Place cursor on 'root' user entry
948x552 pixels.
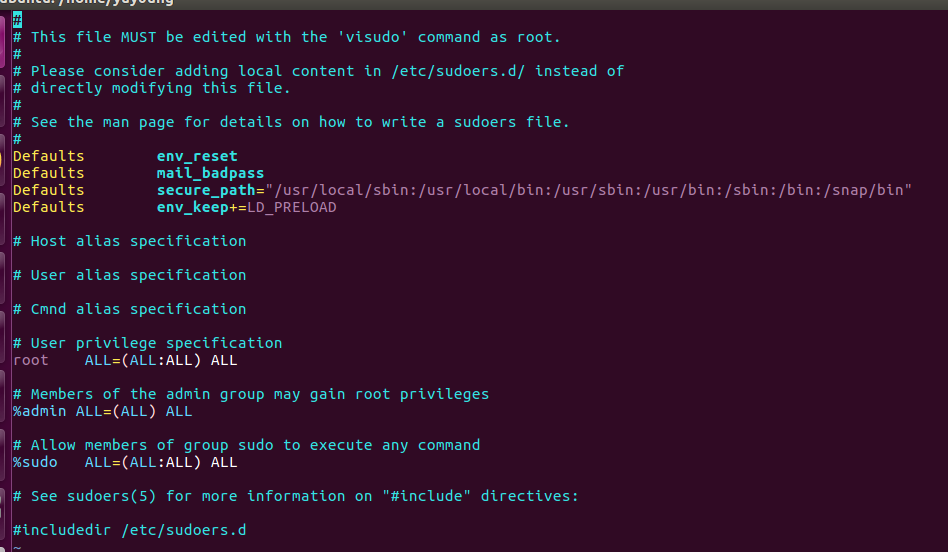(30, 360)
